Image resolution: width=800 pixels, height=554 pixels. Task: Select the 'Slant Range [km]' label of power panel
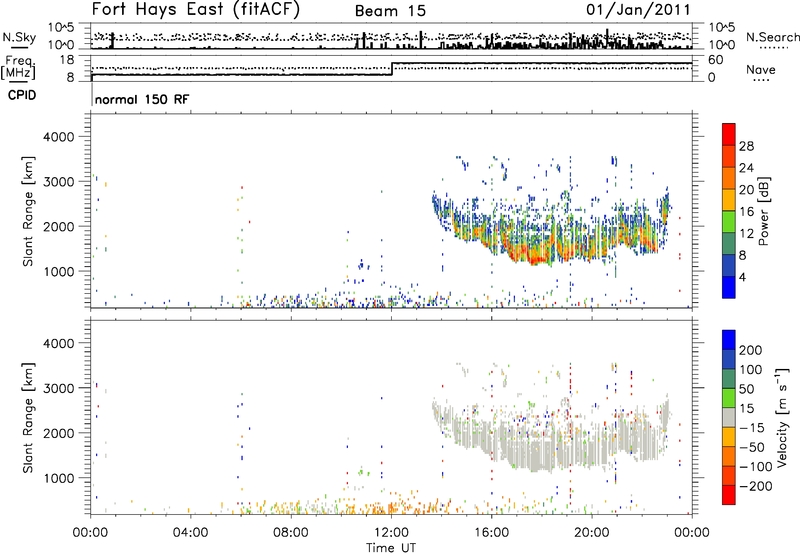(28, 211)
